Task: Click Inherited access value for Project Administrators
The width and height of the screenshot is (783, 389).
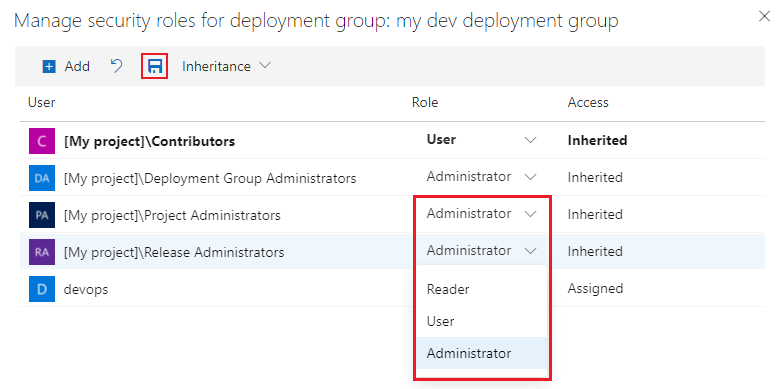Action: tap(595, 214)
